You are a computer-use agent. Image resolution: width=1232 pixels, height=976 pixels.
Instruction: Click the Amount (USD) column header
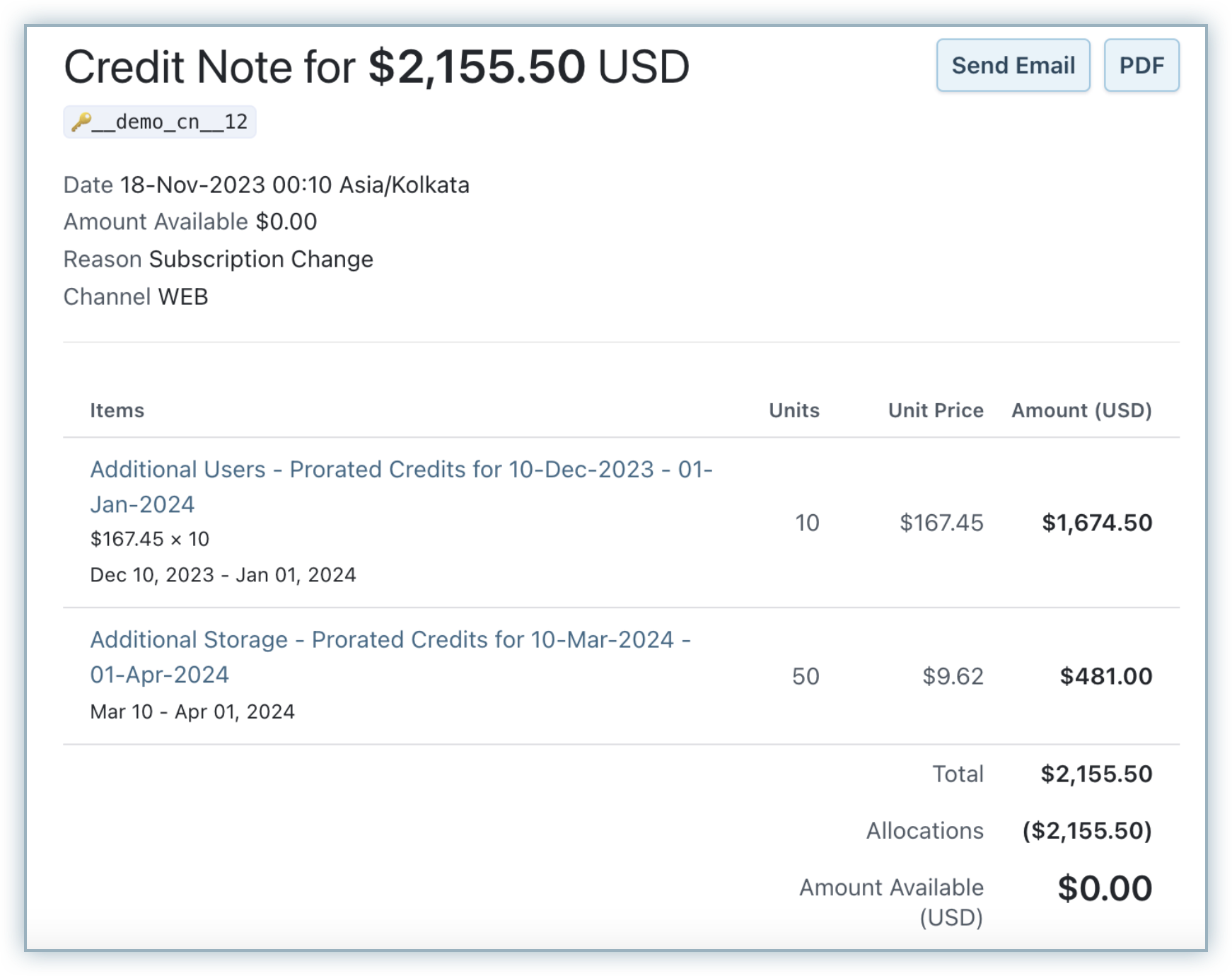[x=1081, y=410]
